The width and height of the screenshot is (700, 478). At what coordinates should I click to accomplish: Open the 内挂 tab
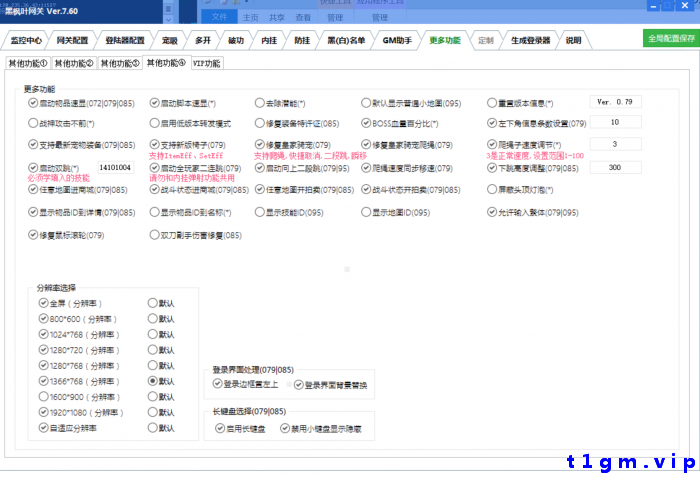tap(269, 41)
